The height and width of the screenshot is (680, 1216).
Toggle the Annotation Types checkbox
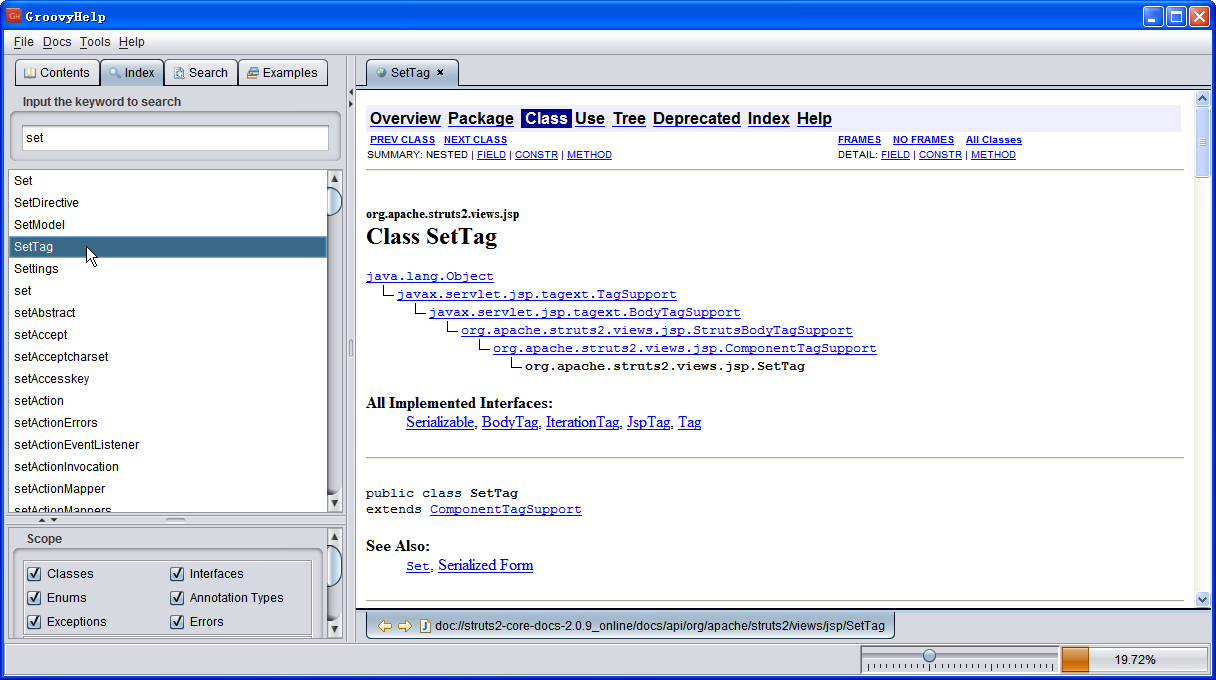(177, 598)
